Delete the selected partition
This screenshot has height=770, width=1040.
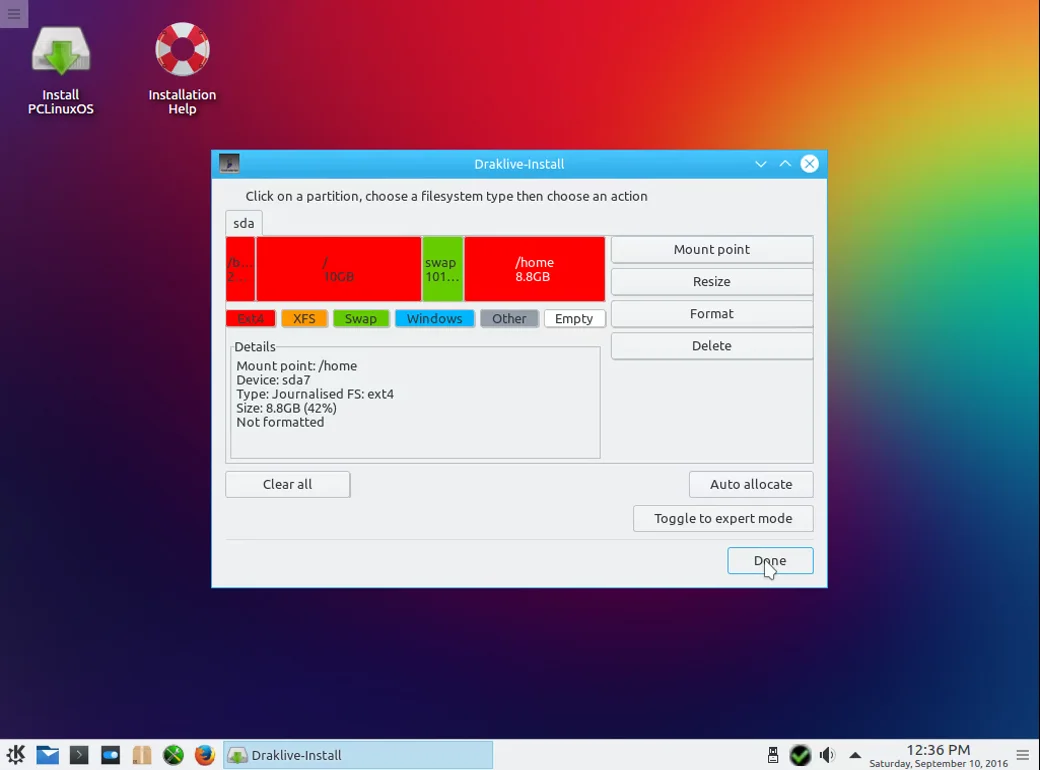click(712, 346)
